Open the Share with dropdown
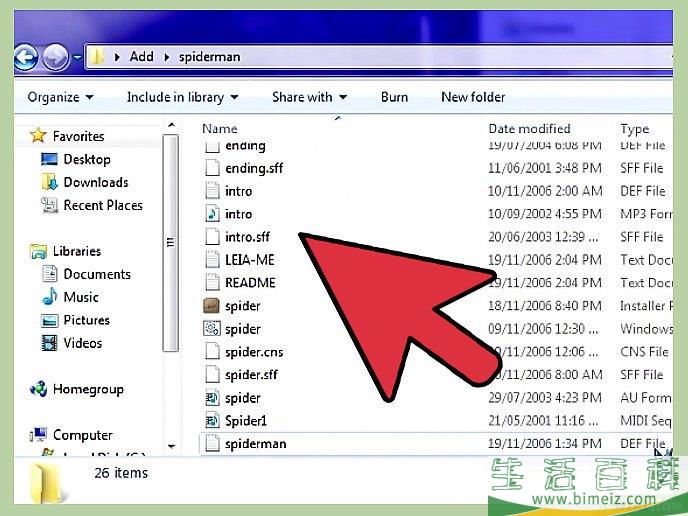Image resolution: width=688 pixels, height=516 pixels. (309, 97)
